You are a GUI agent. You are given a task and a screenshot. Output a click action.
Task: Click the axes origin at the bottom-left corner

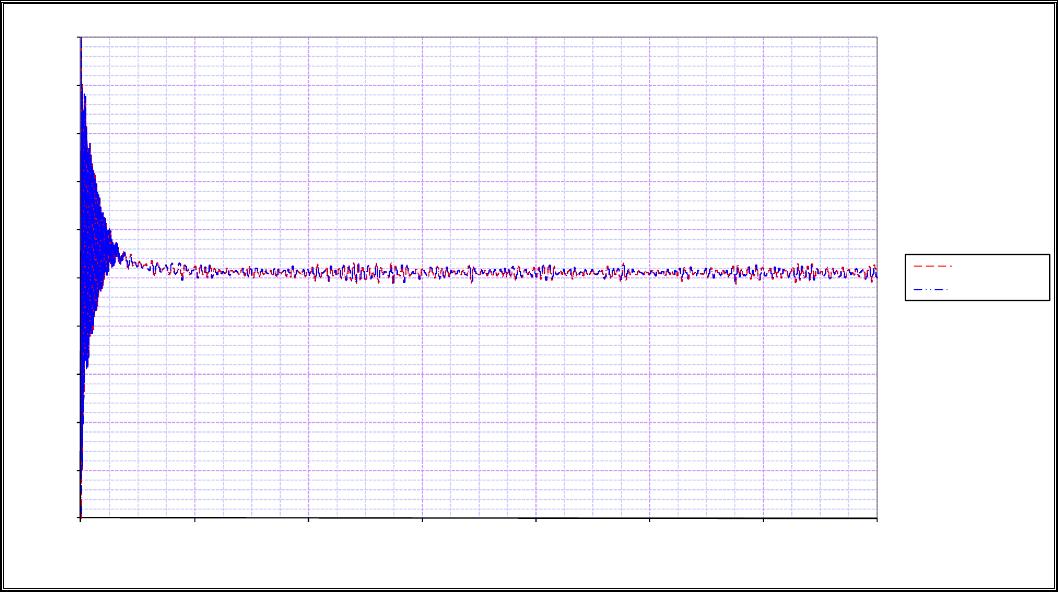(80, 518)
